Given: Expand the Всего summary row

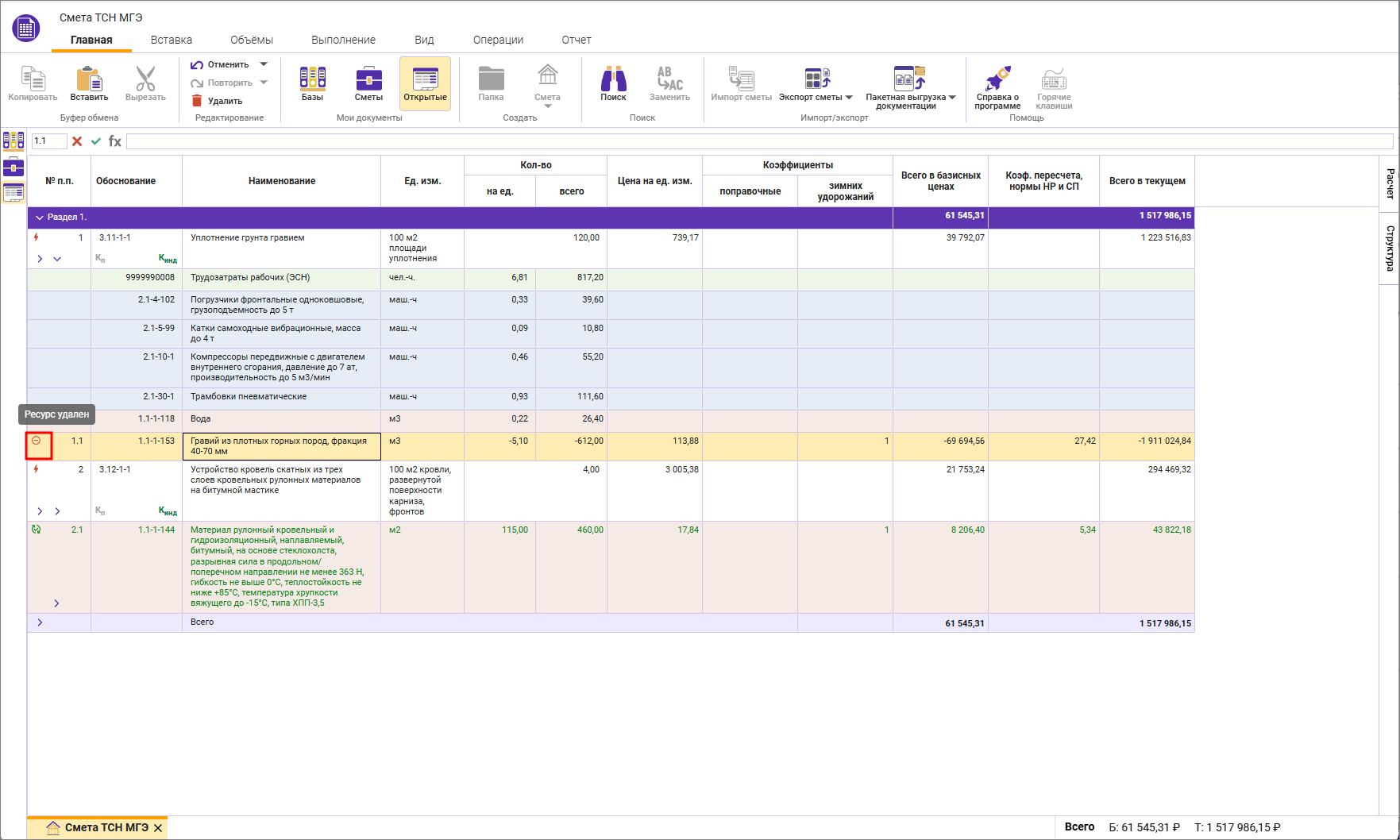Looking at the screenshot, I should (x=40, y=622).
